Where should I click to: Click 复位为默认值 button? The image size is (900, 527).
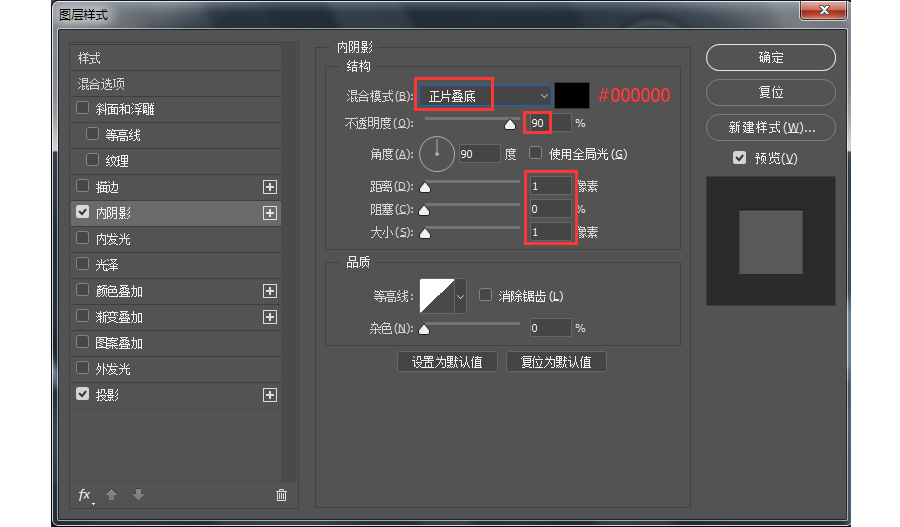[556, 362]
